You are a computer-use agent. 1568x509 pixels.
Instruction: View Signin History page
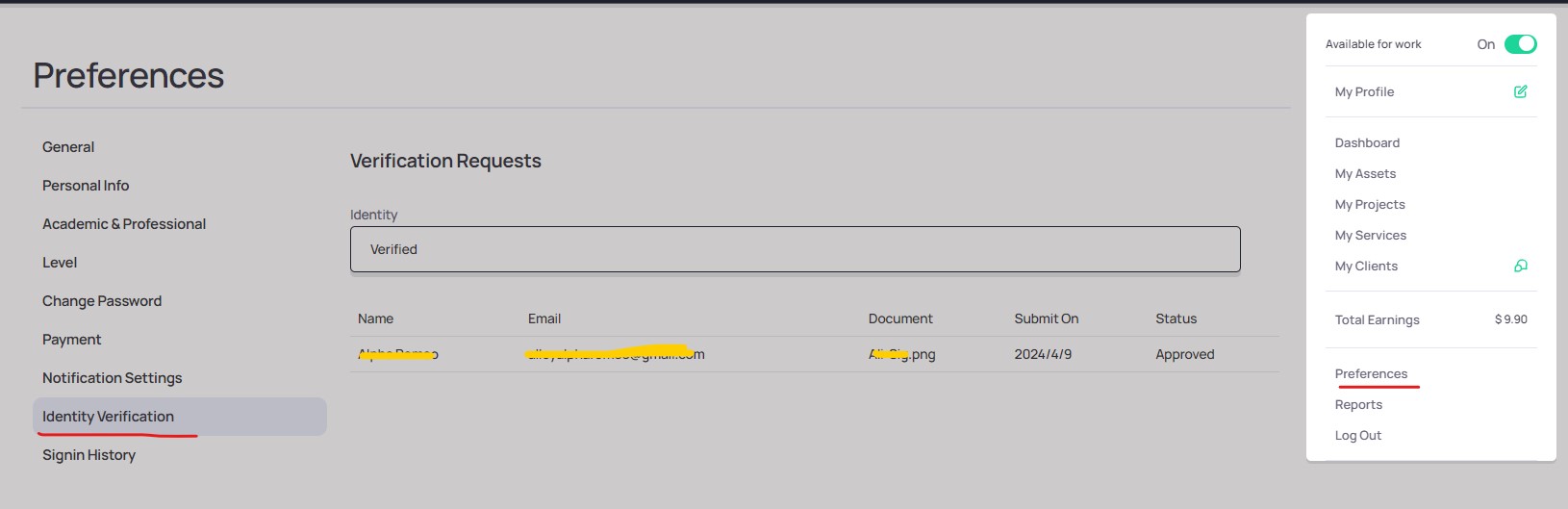pyautogui.click(x=89, y=455)
